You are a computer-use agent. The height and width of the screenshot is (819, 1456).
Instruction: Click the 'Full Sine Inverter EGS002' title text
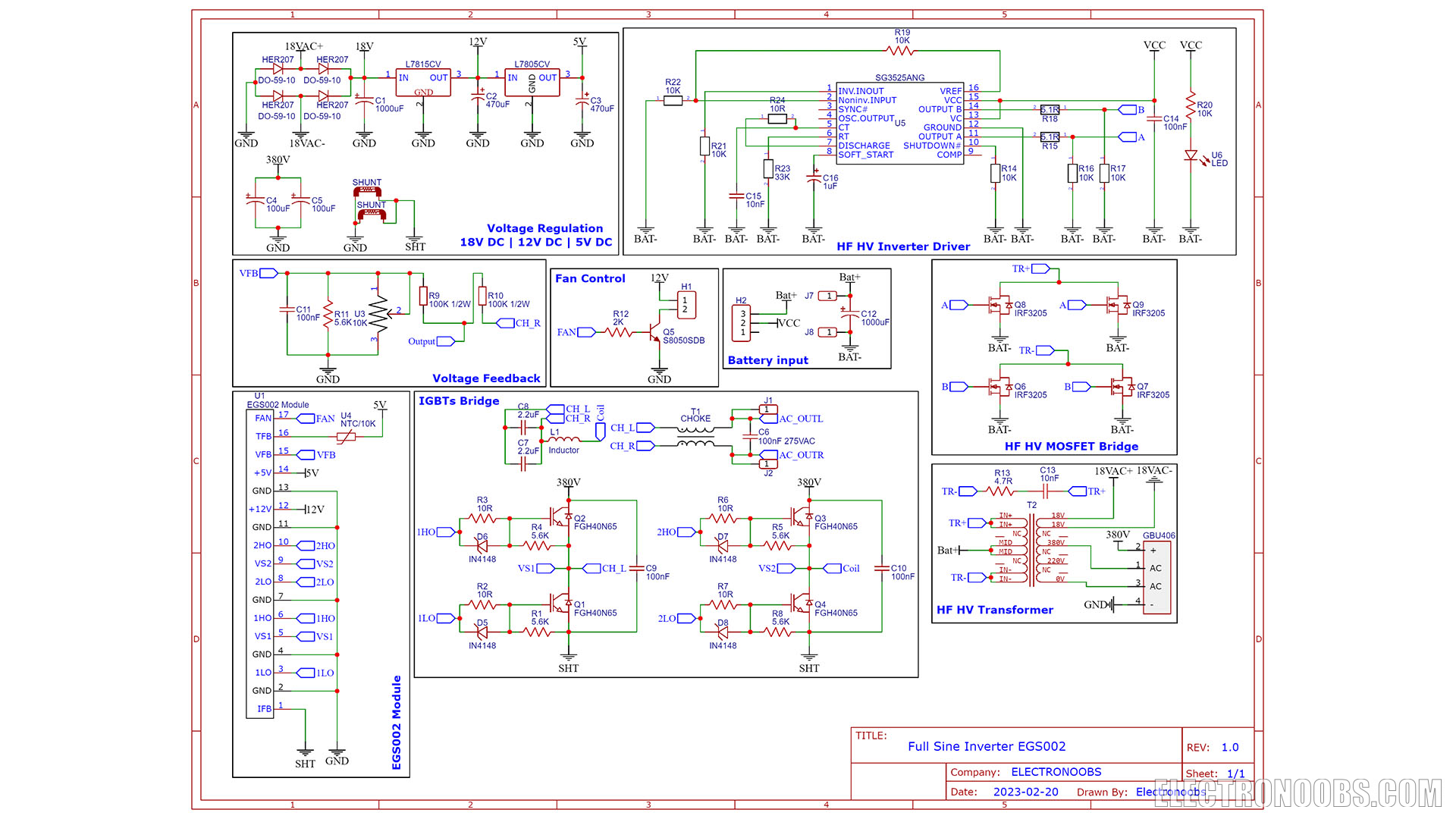coord(987,746)
